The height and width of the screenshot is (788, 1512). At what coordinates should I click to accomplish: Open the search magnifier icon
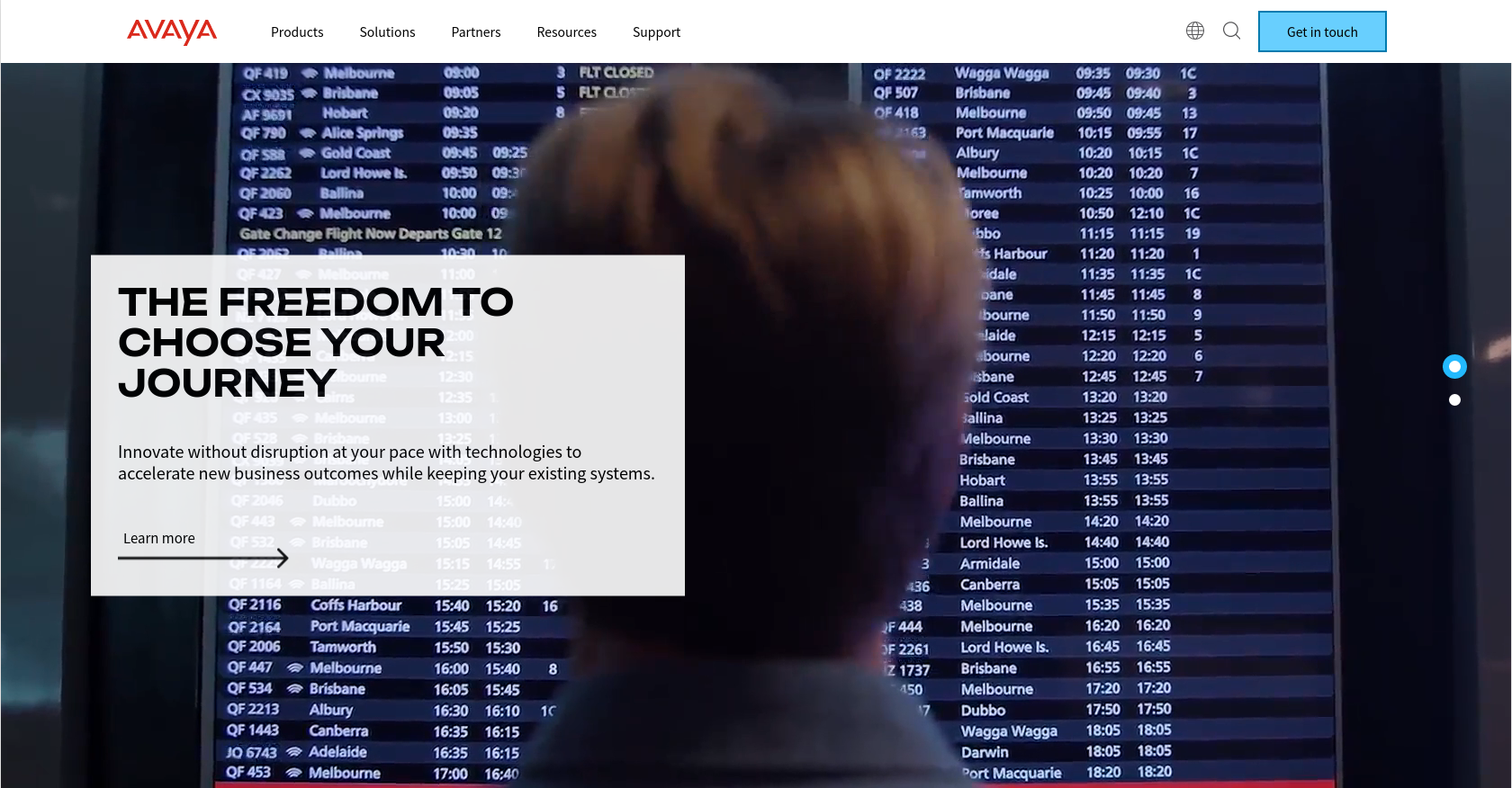coord(1232,31)
